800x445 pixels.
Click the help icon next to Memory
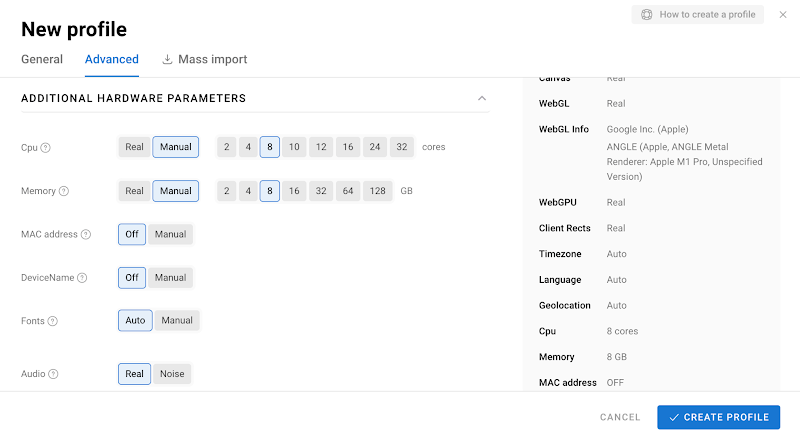click(x=64, y=191)
